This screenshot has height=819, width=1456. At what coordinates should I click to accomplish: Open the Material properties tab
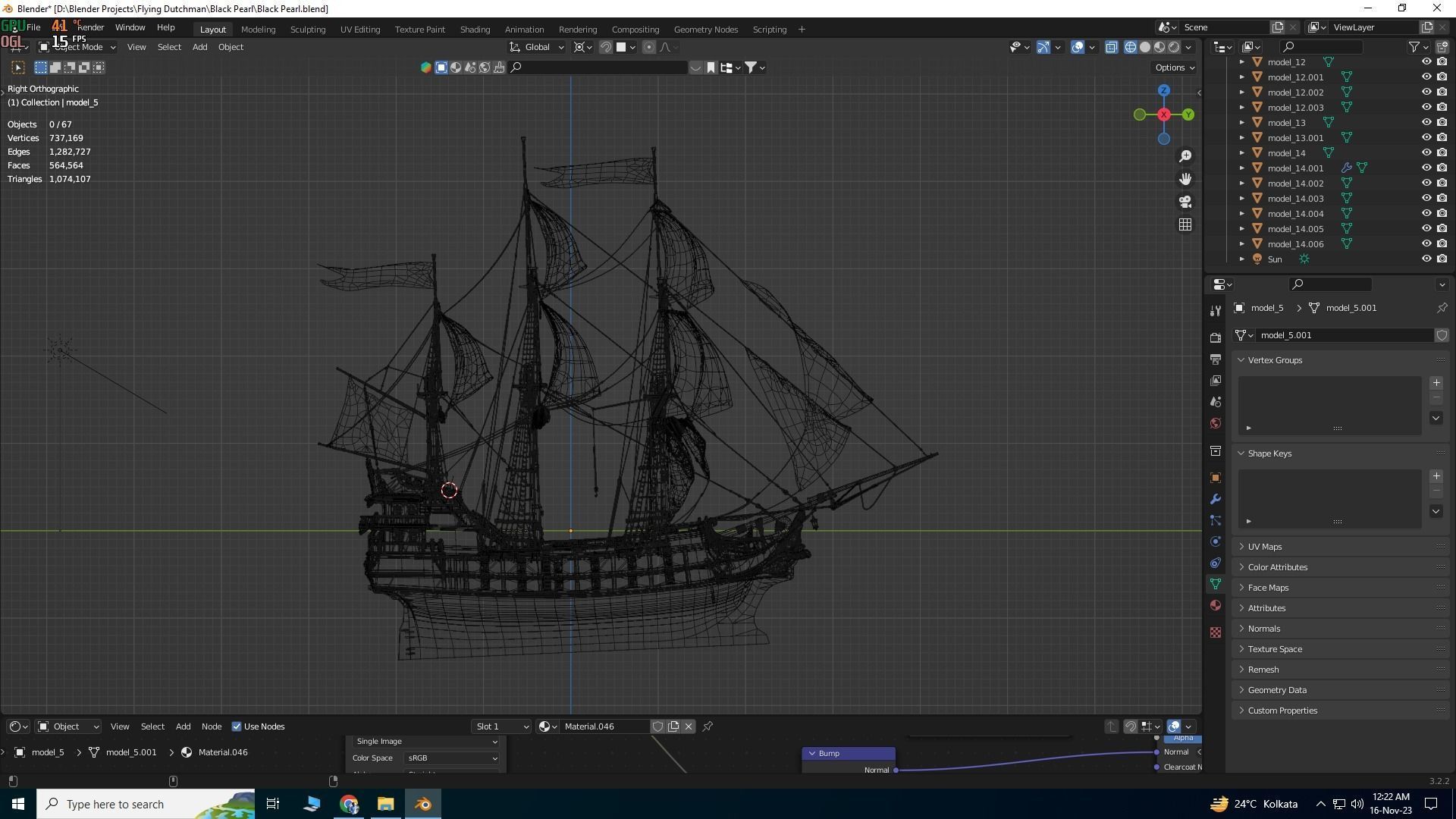[1216, 605]
